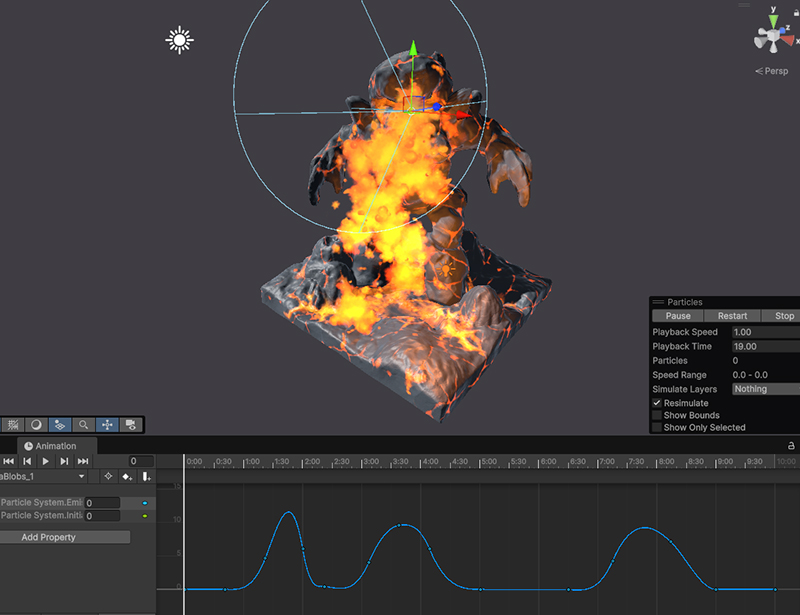Toggle the scene camera overlay icon
800x615 pixels.
click(130, 425)
